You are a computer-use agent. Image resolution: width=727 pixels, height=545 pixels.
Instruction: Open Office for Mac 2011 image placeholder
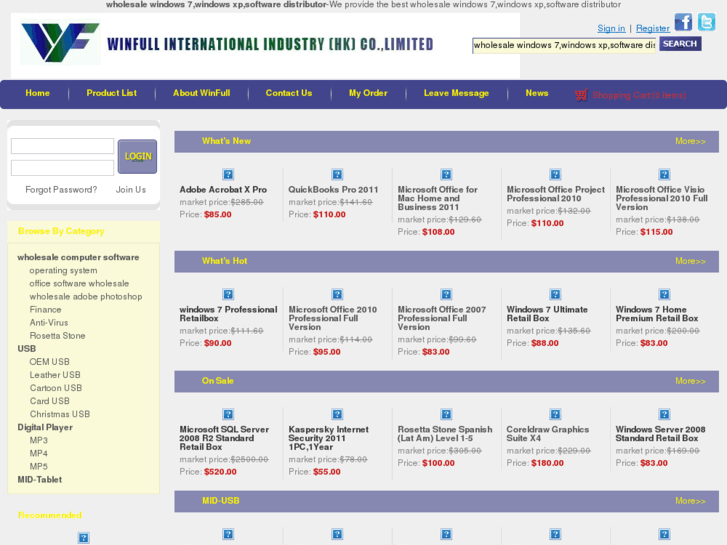(x=446, y=174)
